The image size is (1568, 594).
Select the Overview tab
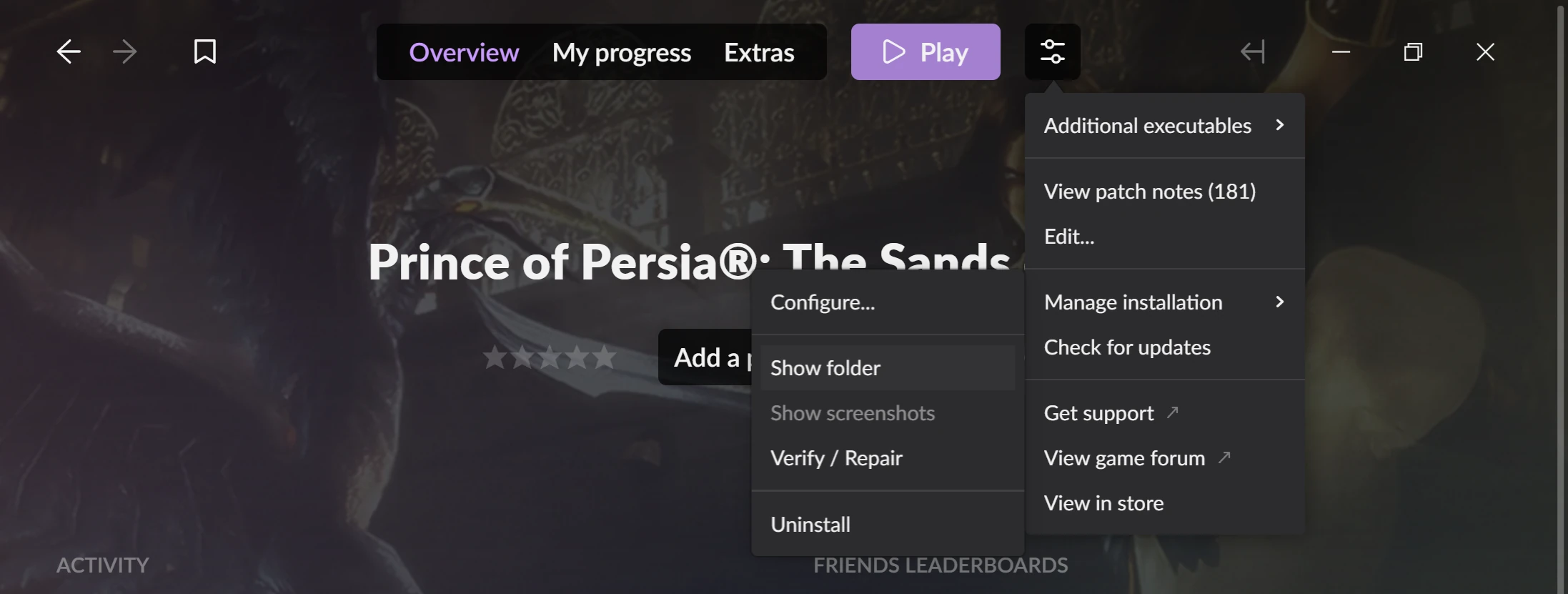pos(464,52)
